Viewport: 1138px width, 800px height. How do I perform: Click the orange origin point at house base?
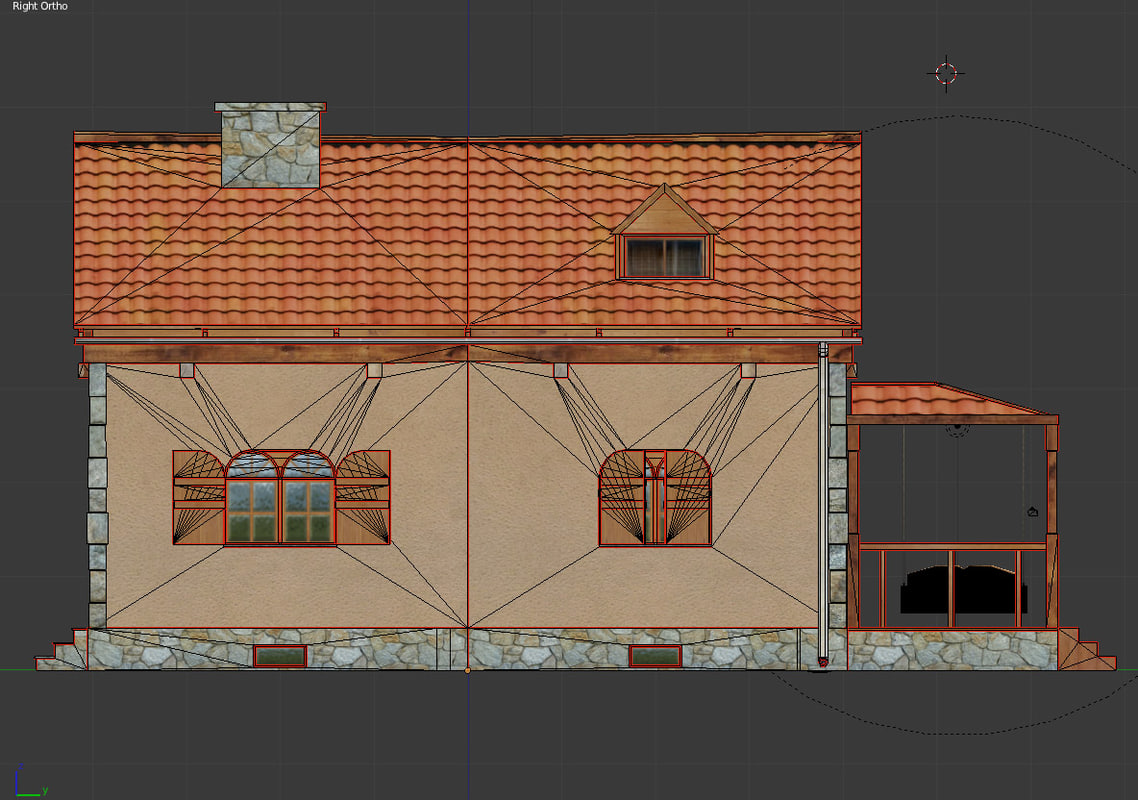click(468, 670)
